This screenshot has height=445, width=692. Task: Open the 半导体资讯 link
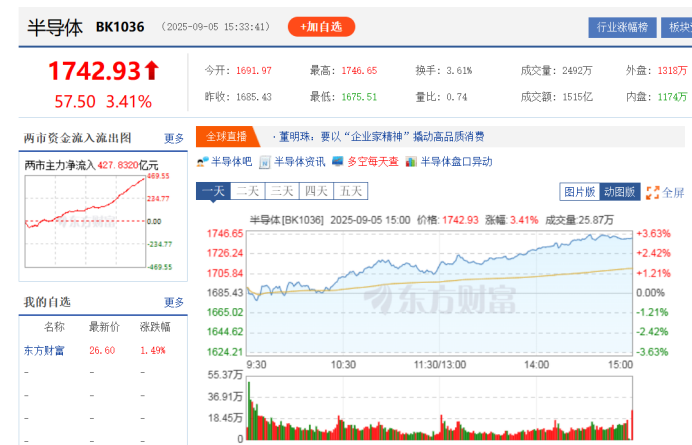point(300,162)
